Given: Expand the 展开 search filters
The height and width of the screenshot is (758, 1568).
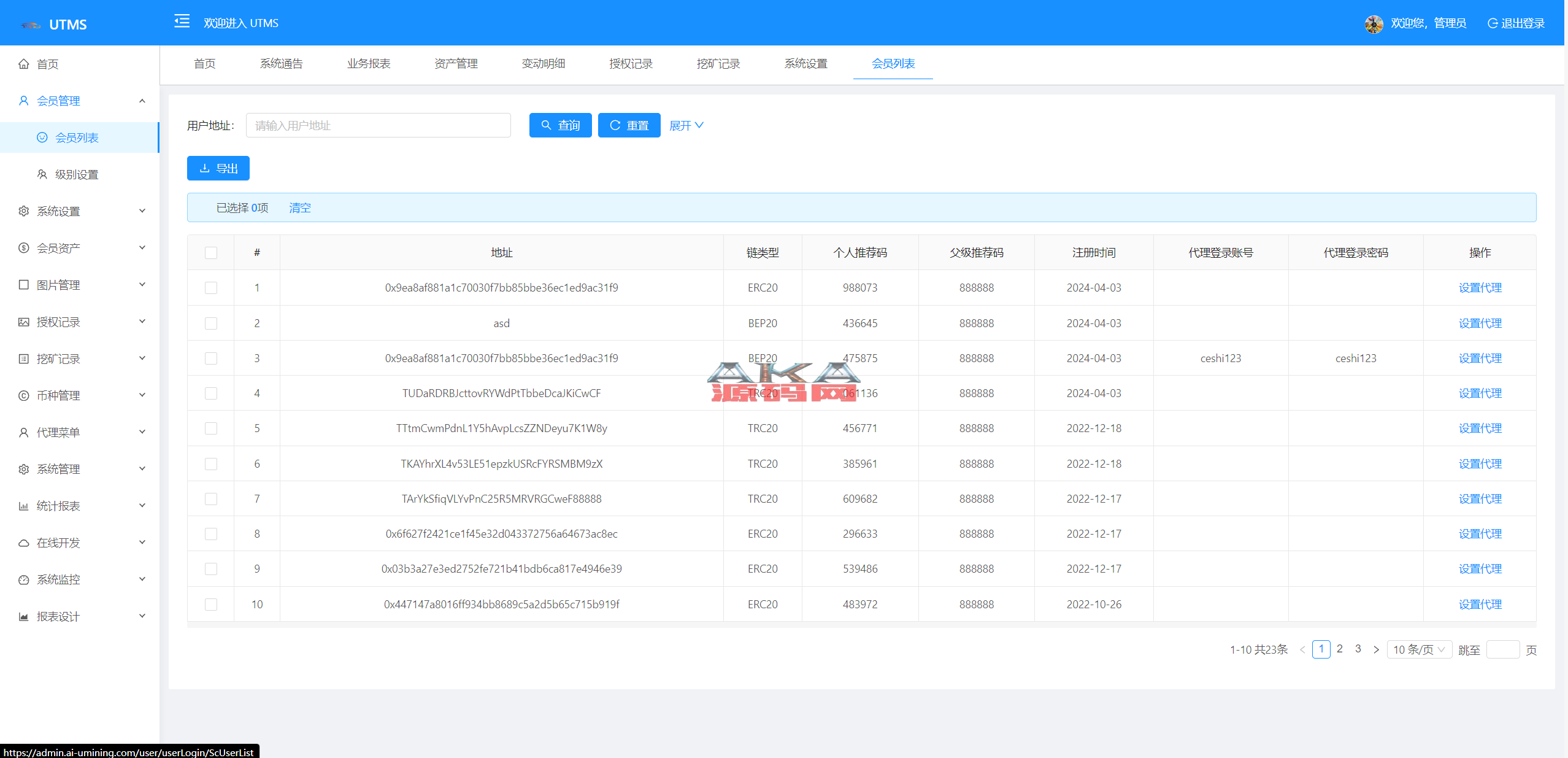Looking at the screenshot, I should pos(686,125).
